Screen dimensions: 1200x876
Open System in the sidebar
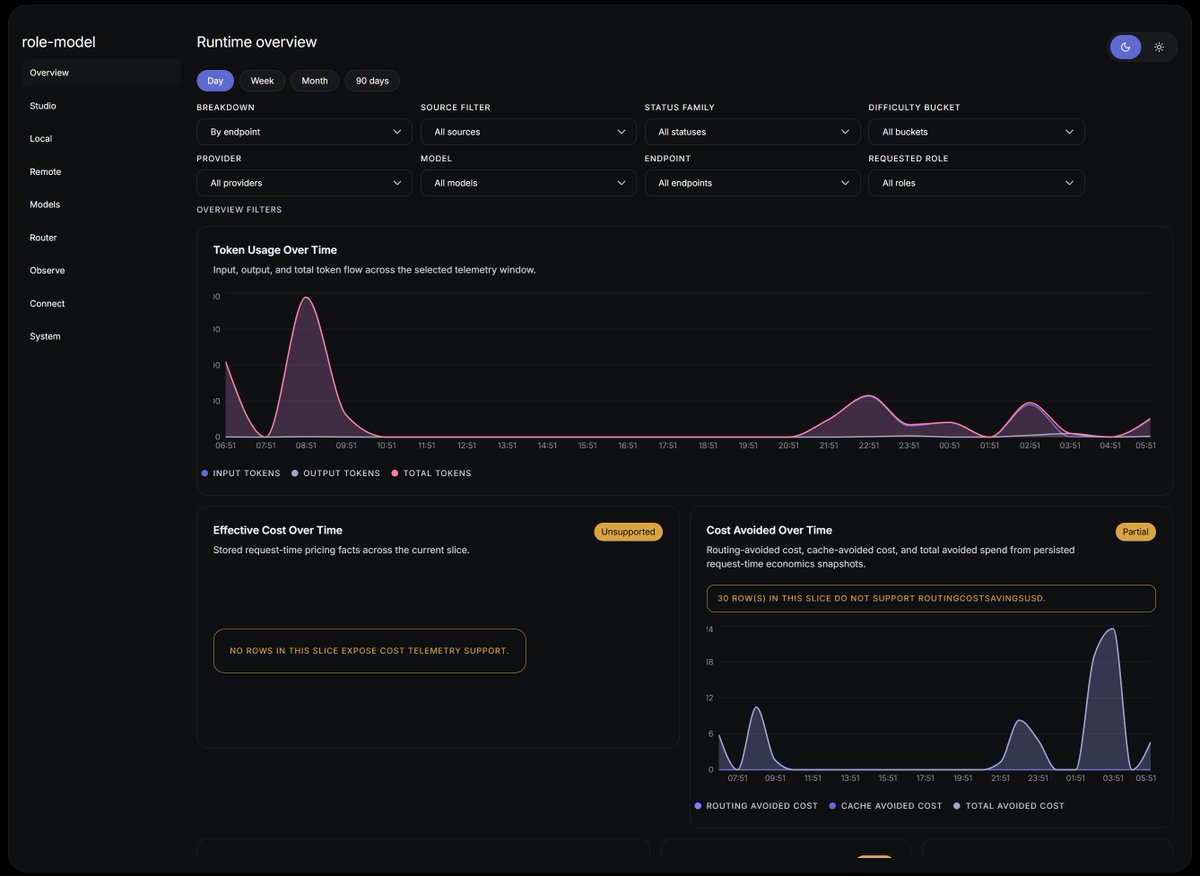point(101,337)
